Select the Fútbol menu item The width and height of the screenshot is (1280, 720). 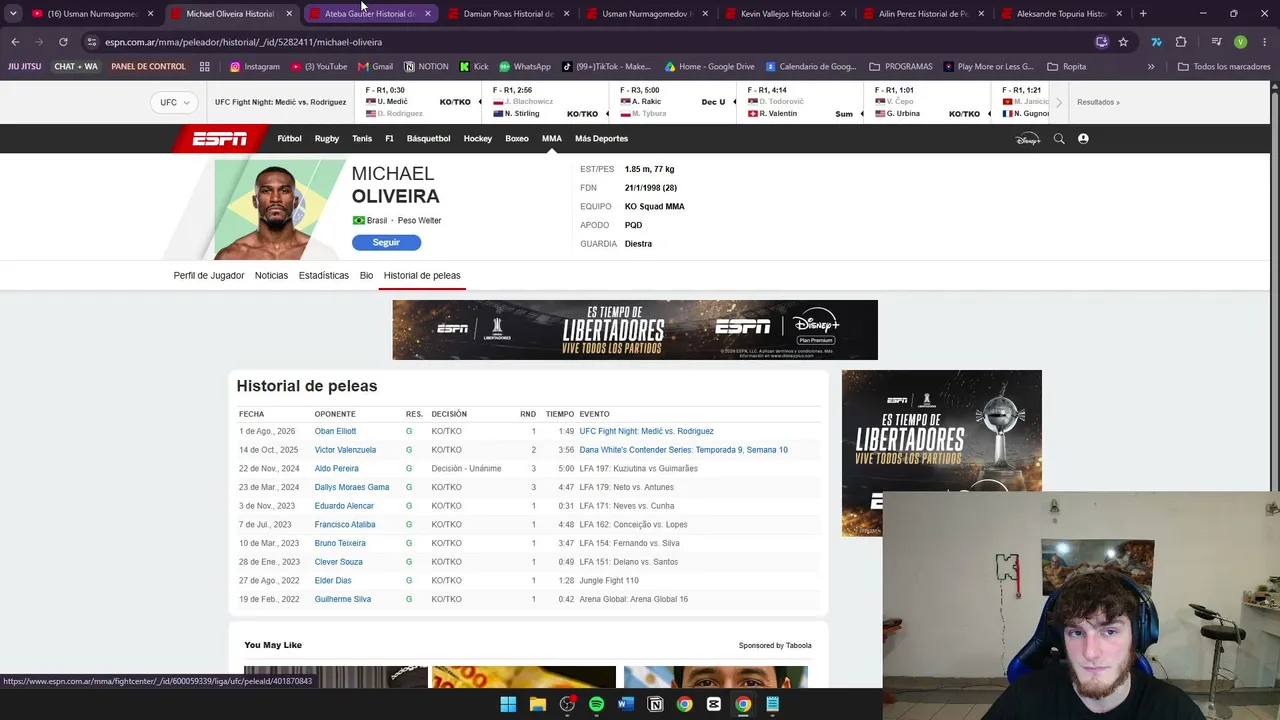tap(289, 139)
